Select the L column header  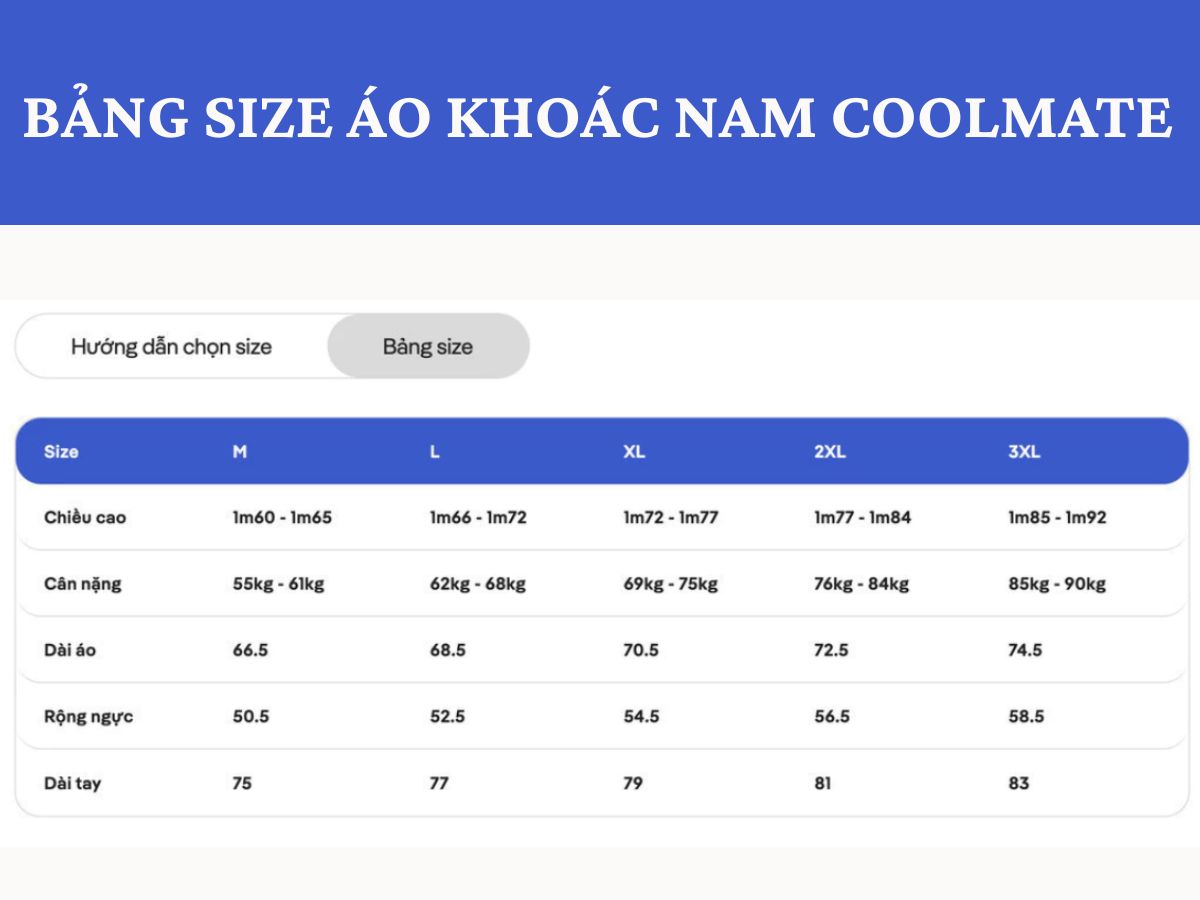point(432,451)
